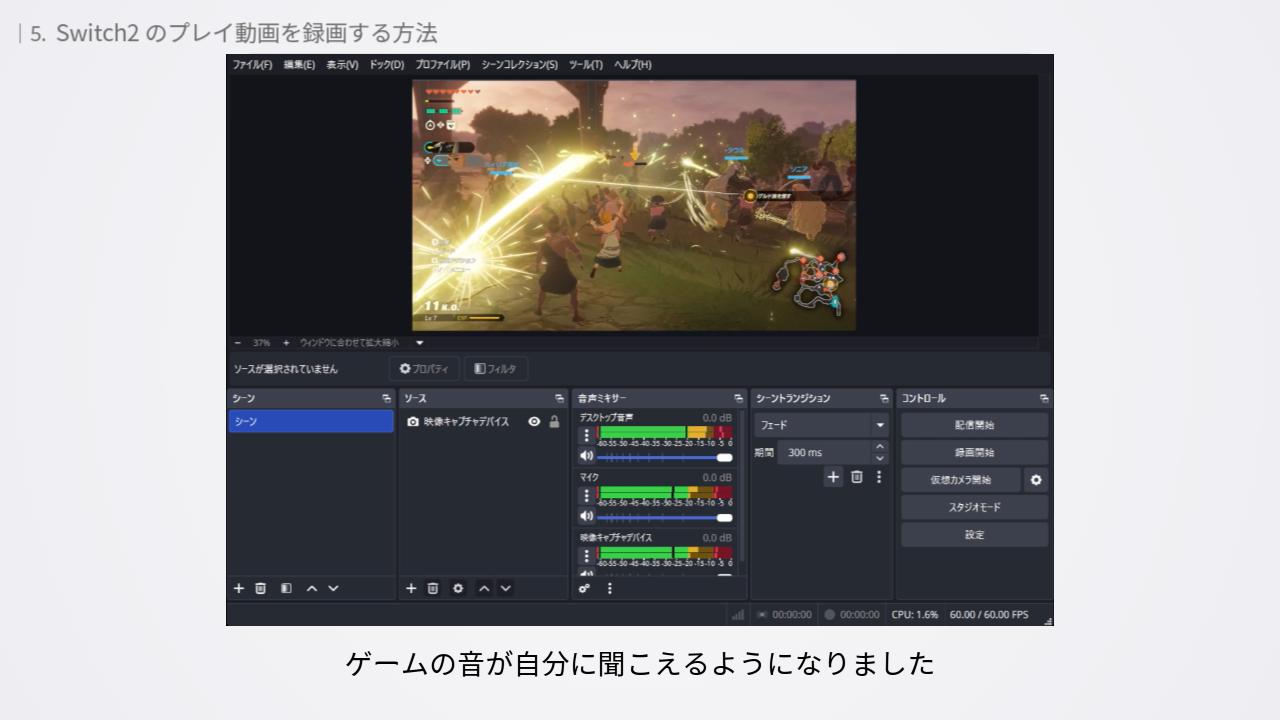Open the ファイル(F) menu
The height and width of the screenshot is (720, 1280).
click(252, 65)
